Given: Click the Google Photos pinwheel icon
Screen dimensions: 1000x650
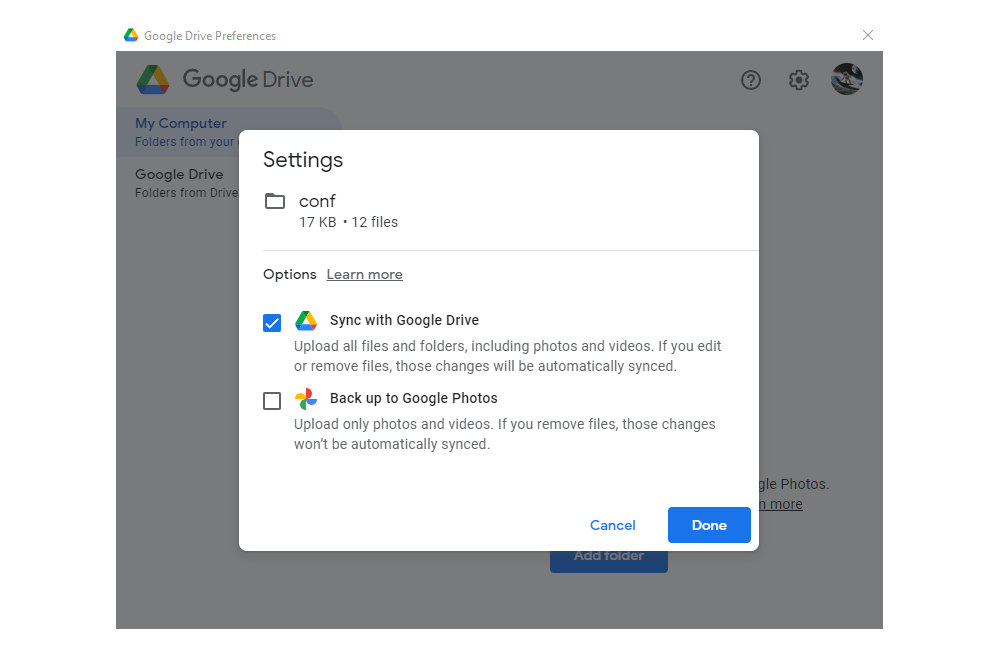Looking at the screenshot, I should tap(306, 399).
